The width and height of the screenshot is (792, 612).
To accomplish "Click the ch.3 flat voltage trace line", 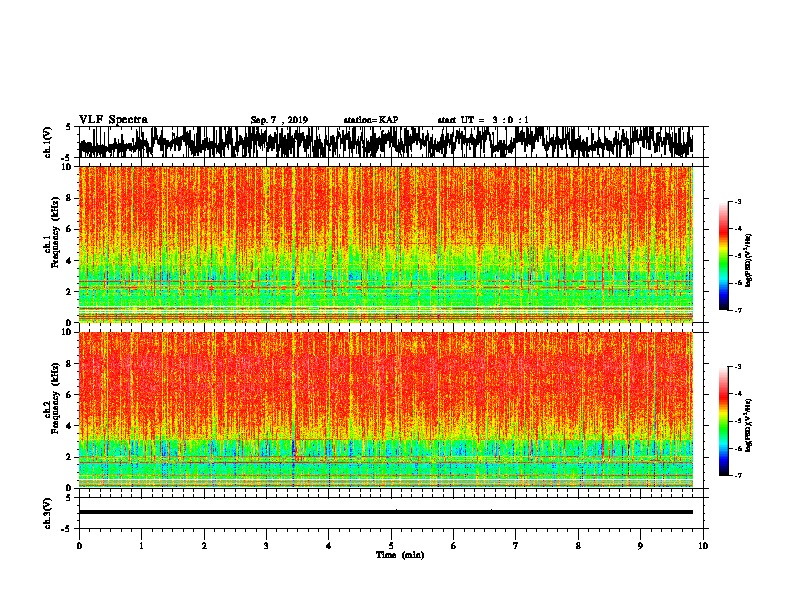I will pyautogui.click(x=386, y=512).
